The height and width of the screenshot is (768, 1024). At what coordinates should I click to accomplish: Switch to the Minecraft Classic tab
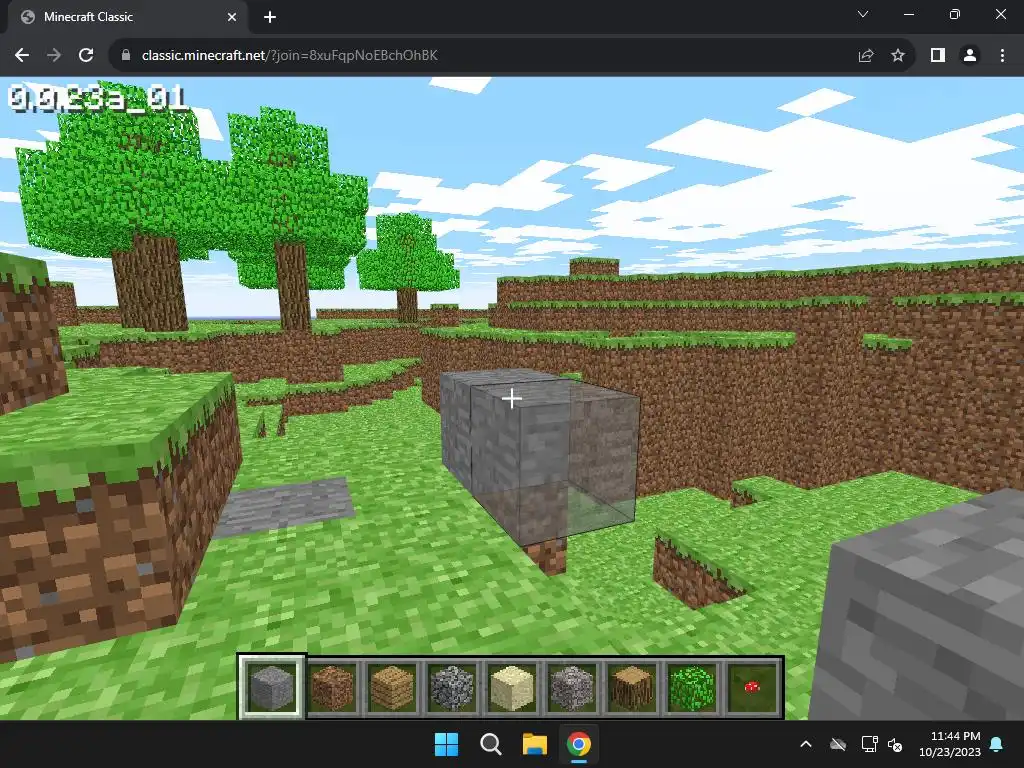click(127, 17)
